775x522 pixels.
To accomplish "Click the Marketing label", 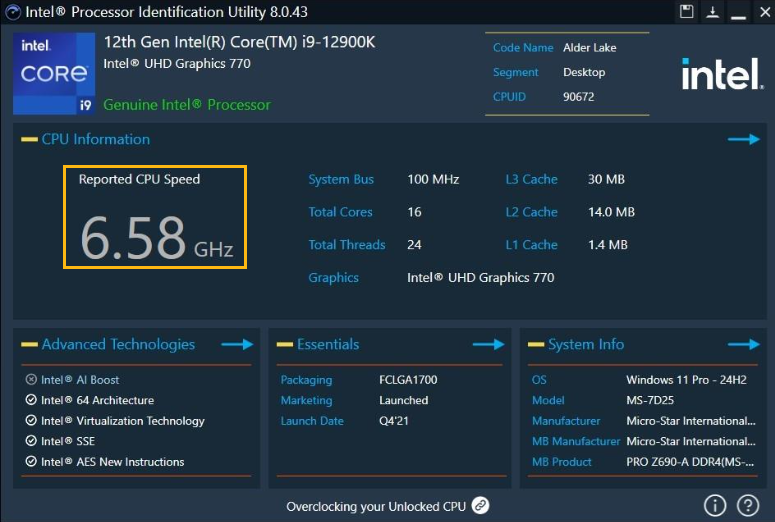I will (306, 400).
